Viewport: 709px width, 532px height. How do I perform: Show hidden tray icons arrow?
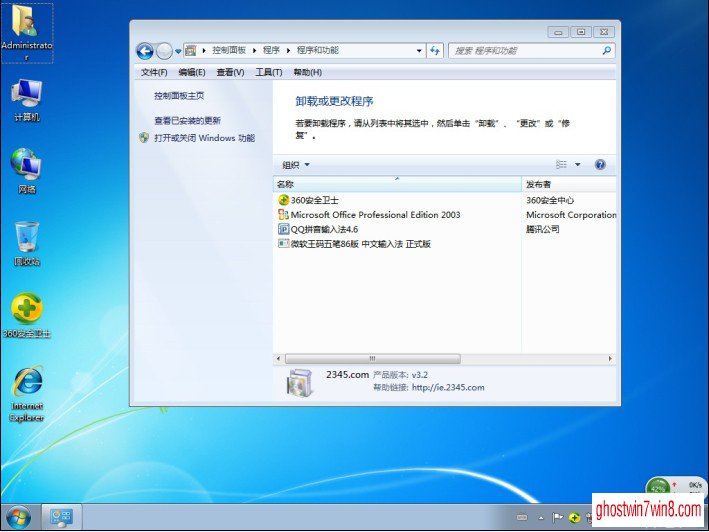click(x=541, y=518)
